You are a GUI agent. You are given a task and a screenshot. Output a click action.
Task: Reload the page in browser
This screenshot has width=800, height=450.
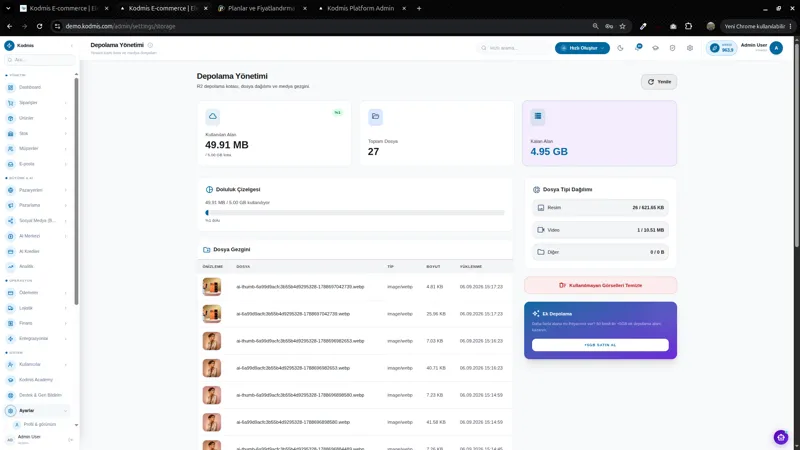click(39, 26)
